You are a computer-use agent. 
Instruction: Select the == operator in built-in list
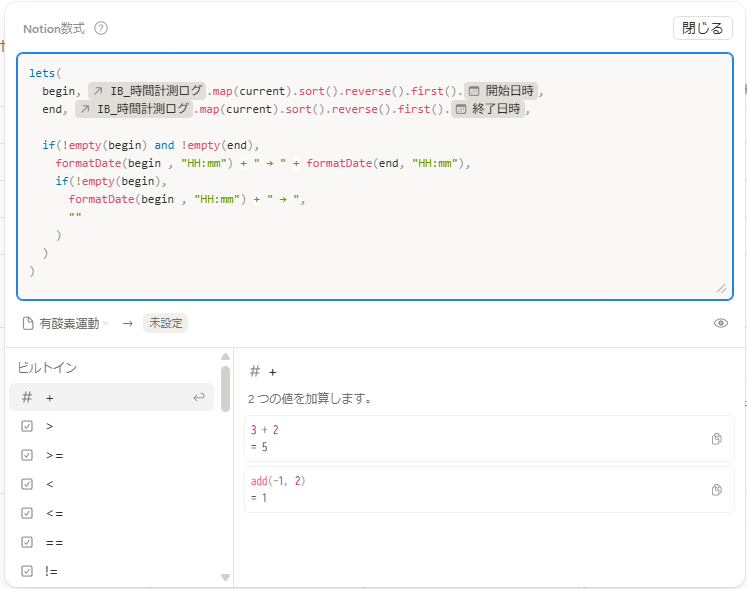(x=111, y=542)
